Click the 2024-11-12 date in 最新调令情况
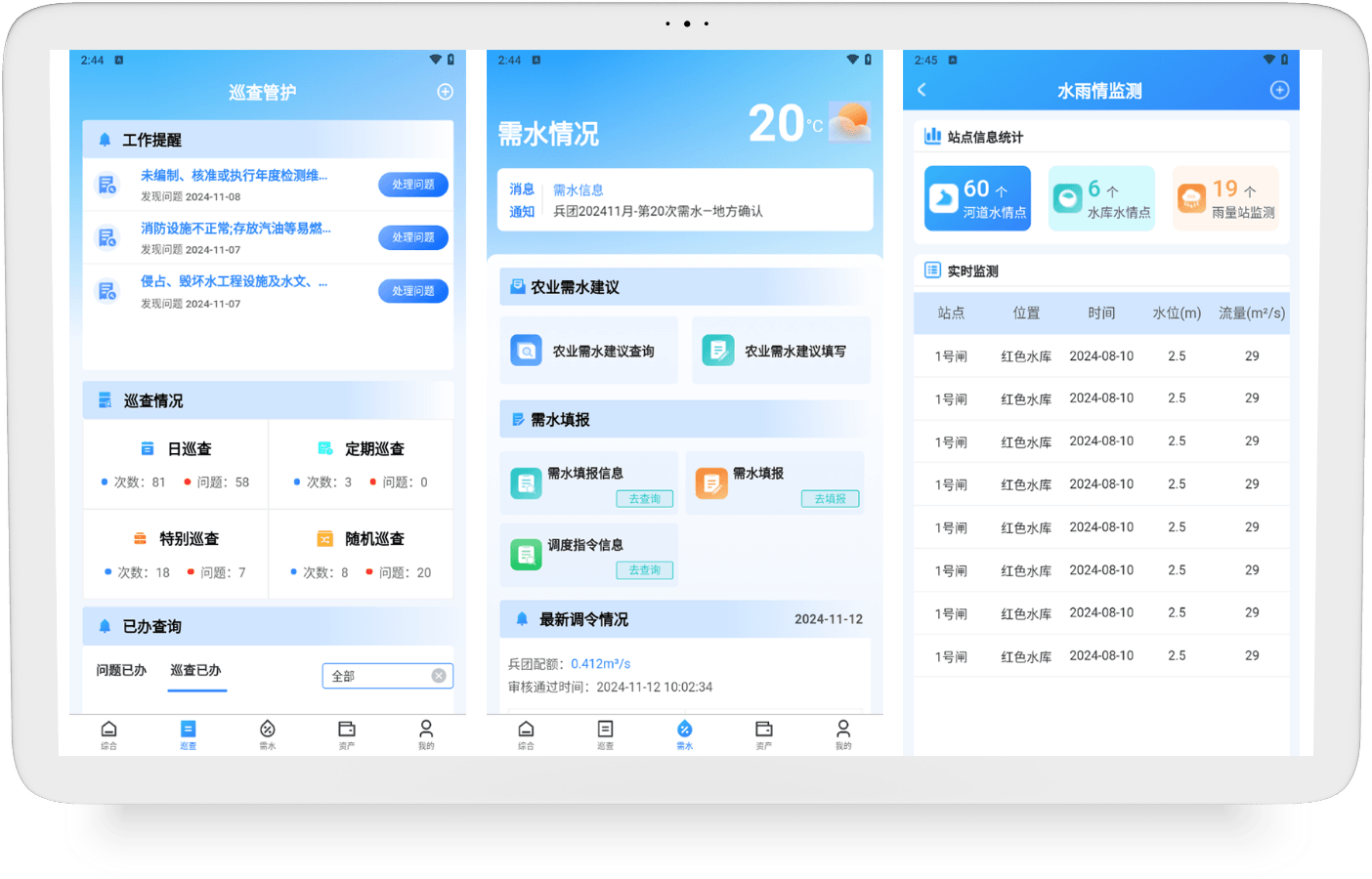The width and height of the screenshot is (1372, 879). [829, 619]
